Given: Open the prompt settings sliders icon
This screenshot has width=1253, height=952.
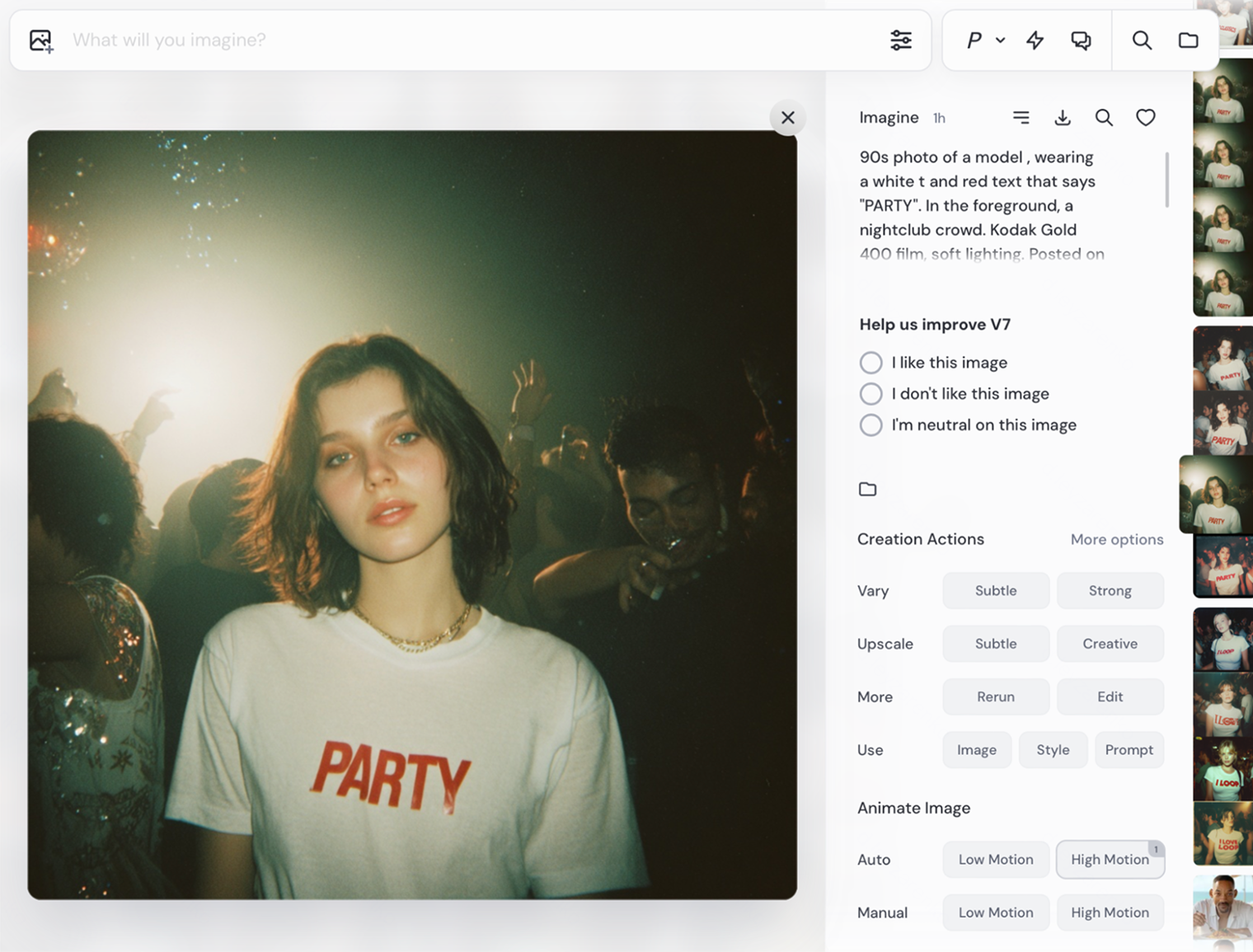Looking at the screenshot, I should coord(901,40).
